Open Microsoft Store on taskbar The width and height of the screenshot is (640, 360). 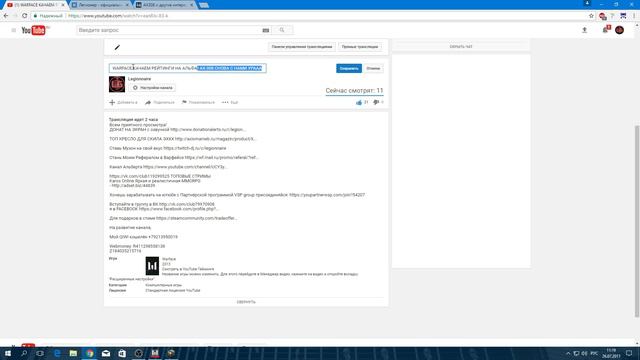(122, 353)
